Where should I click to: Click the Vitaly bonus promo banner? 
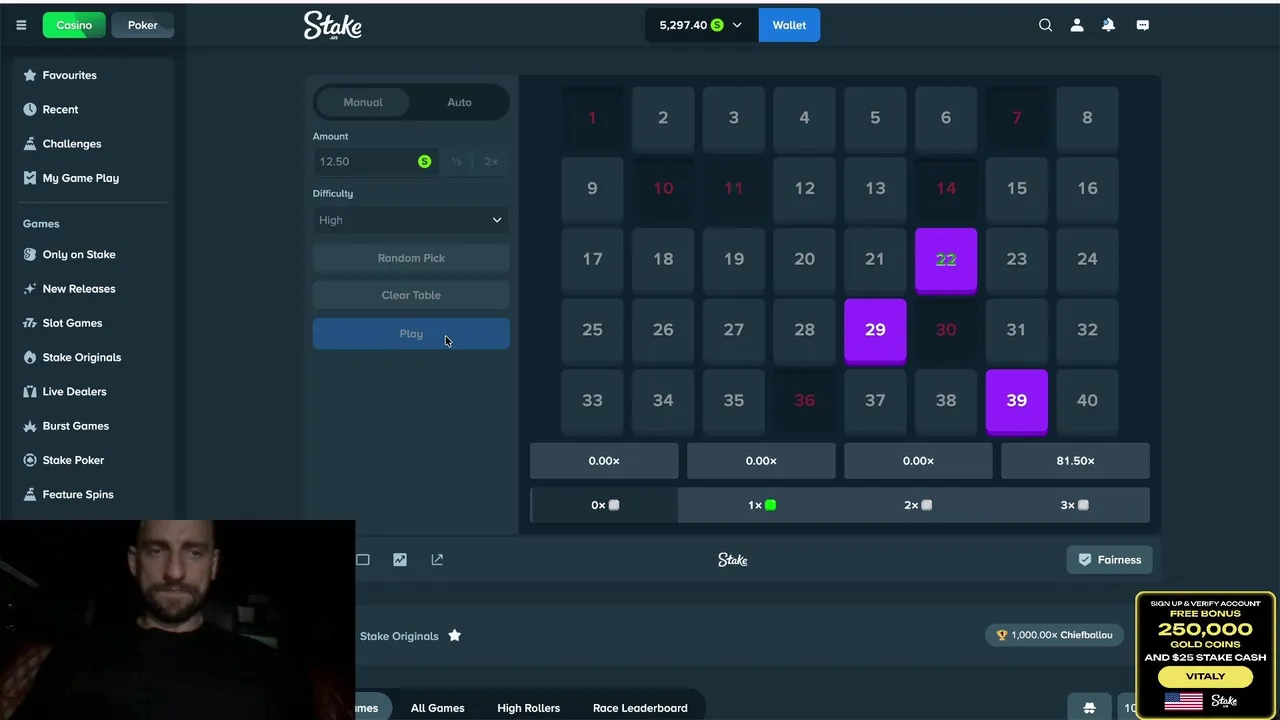click(x=1205, y=655)
